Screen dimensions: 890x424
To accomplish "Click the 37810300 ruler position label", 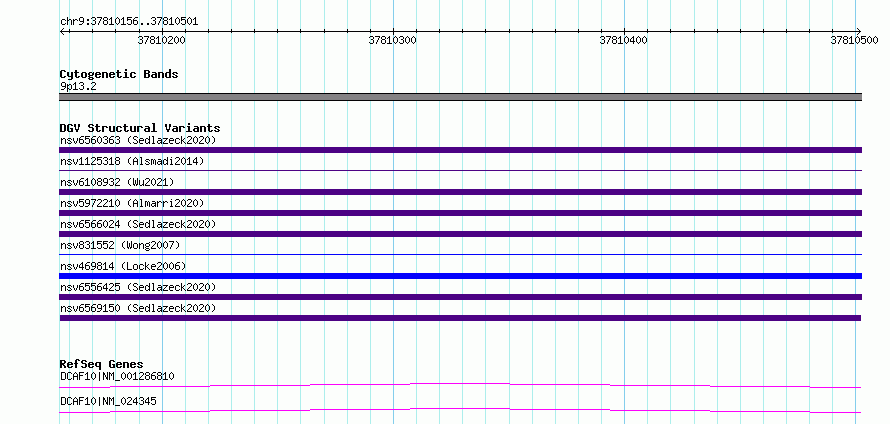I will [392, 40].
